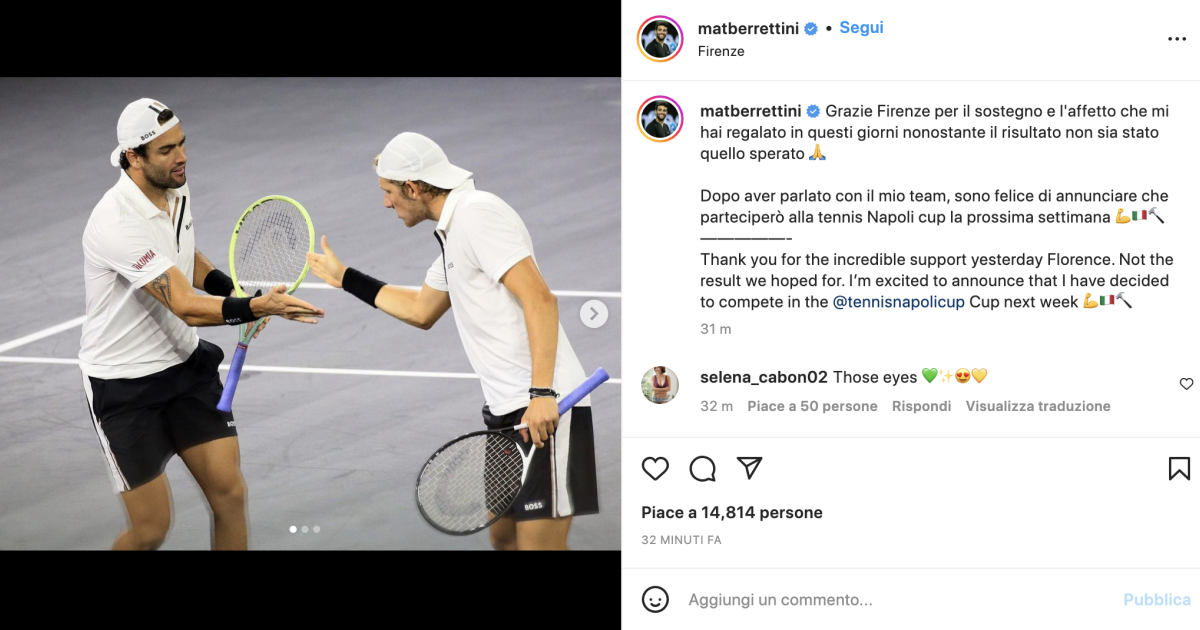Open selena_cabon02's avatar
Screen dimensions: 1200x630
pos(660,385)
